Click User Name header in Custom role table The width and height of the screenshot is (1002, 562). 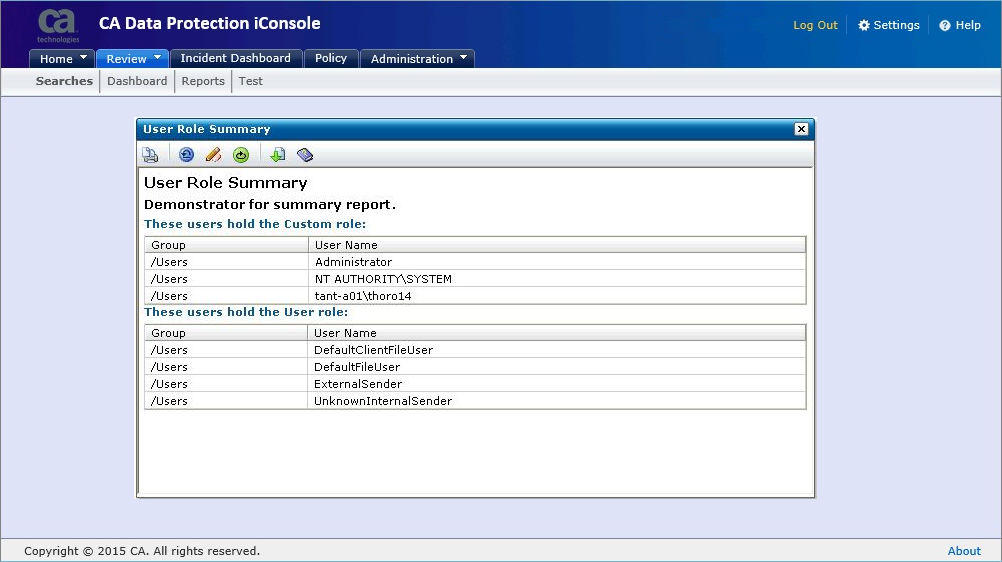click(557, 245)
